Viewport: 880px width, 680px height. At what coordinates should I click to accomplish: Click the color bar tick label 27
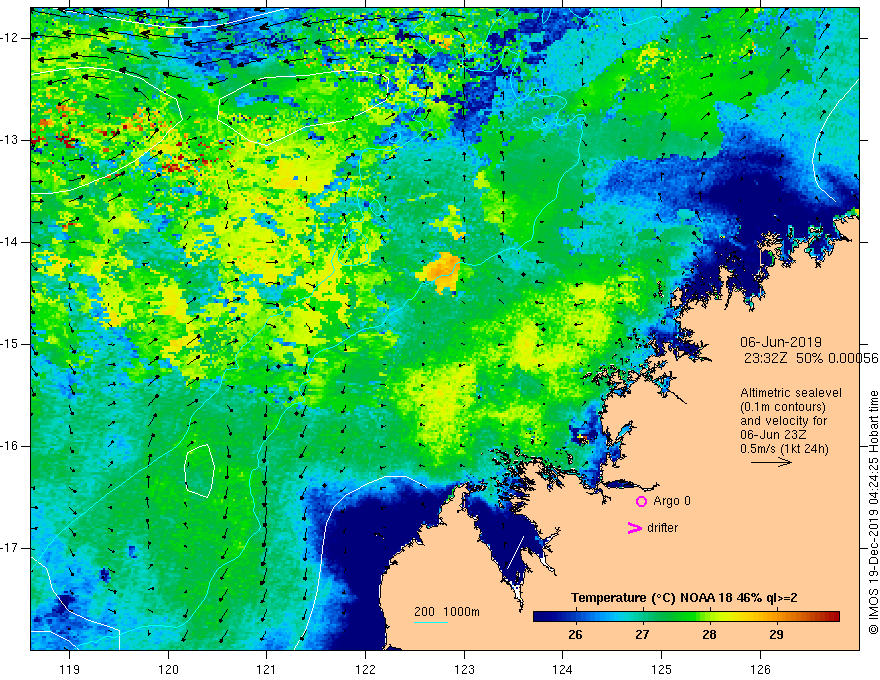pyautogui.click(x=642, y=635)
